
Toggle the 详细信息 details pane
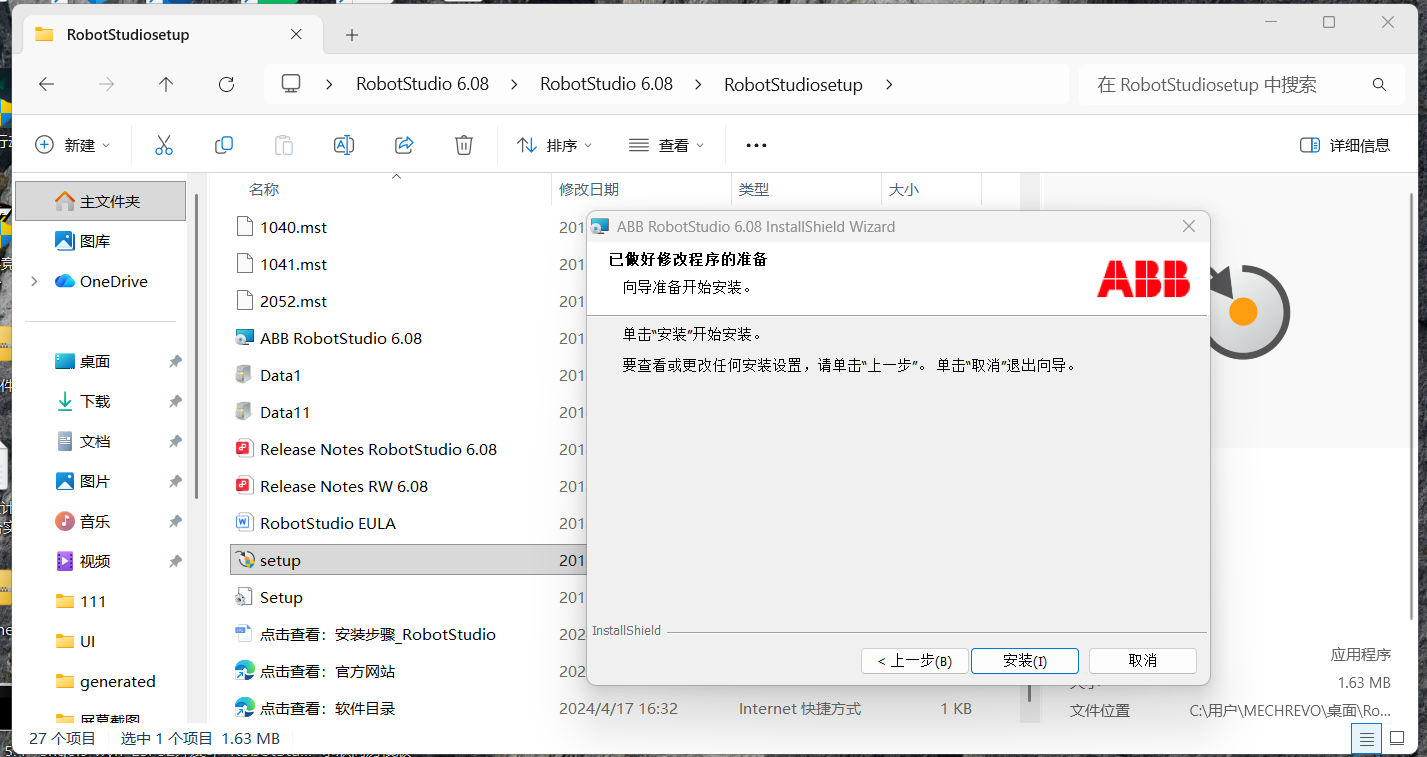click(1345, 145)
